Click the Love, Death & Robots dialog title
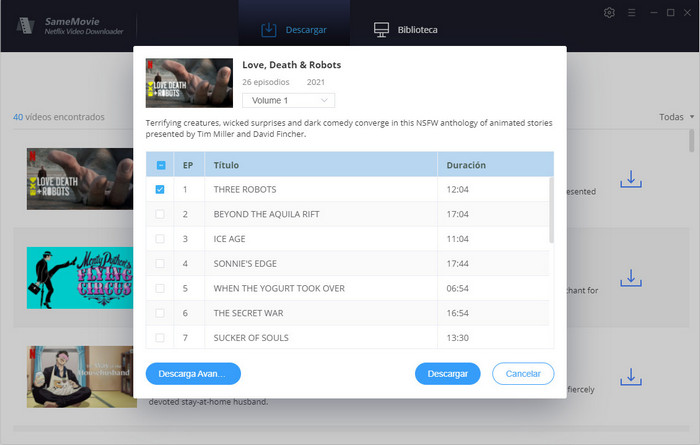The width and height of the screenshot is (700, 445). (x=292, y=65)
